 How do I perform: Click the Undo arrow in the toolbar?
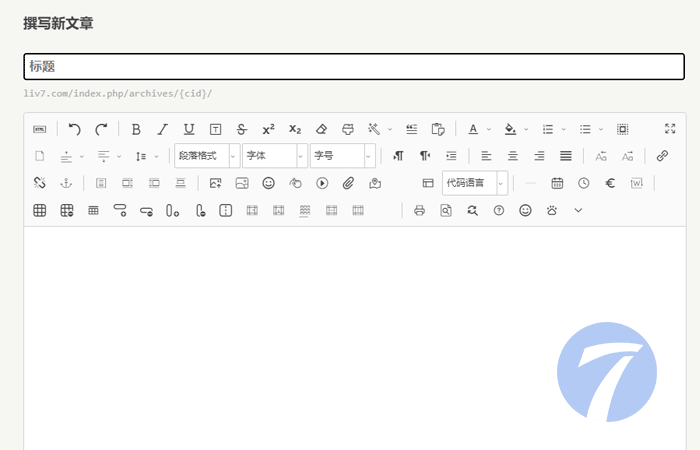(x=74, y=129)
